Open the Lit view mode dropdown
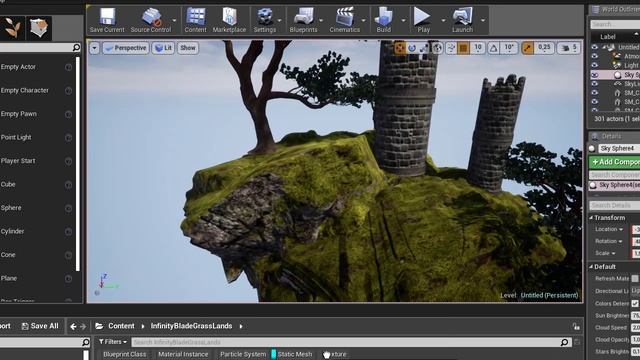The image size is (640, 360). (163, 48)
